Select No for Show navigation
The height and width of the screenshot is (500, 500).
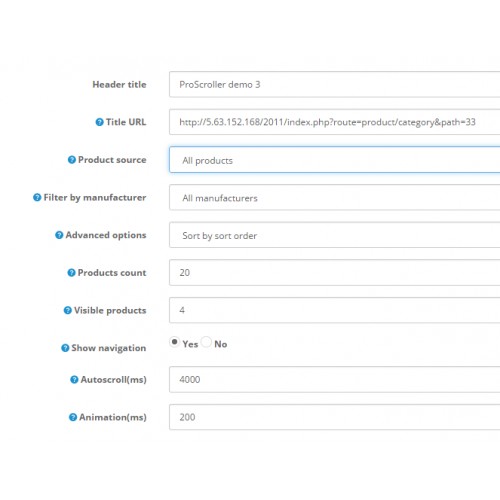coord(206,342)
